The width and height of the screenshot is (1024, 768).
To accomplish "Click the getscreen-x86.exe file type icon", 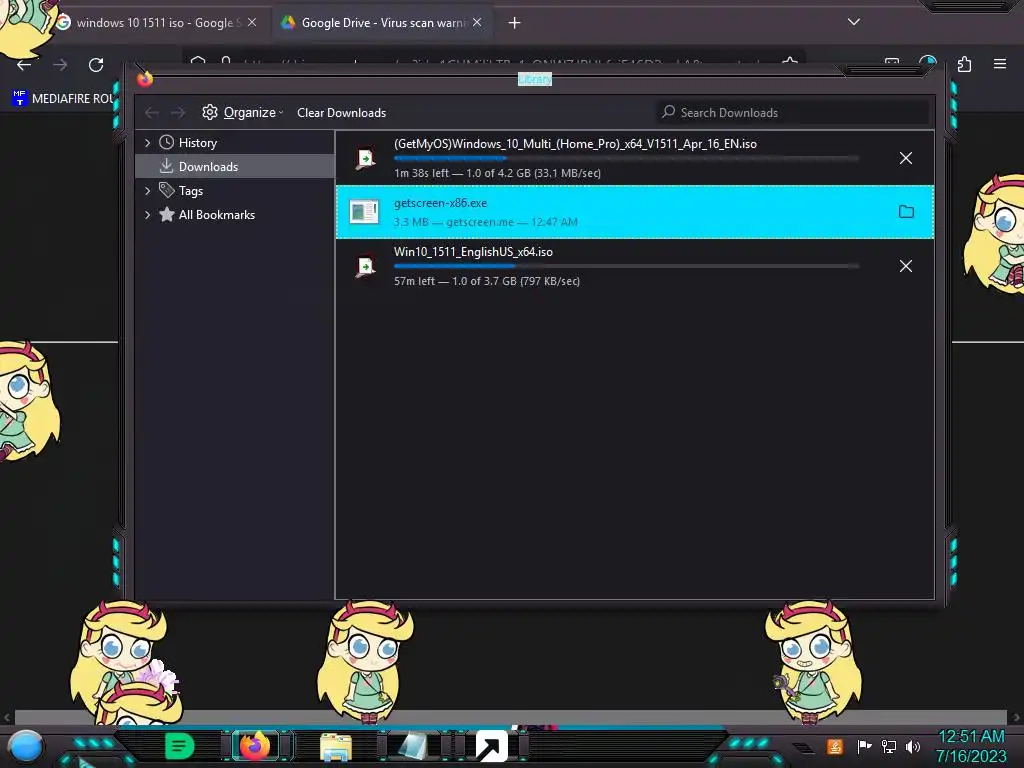I will [364, 212].
